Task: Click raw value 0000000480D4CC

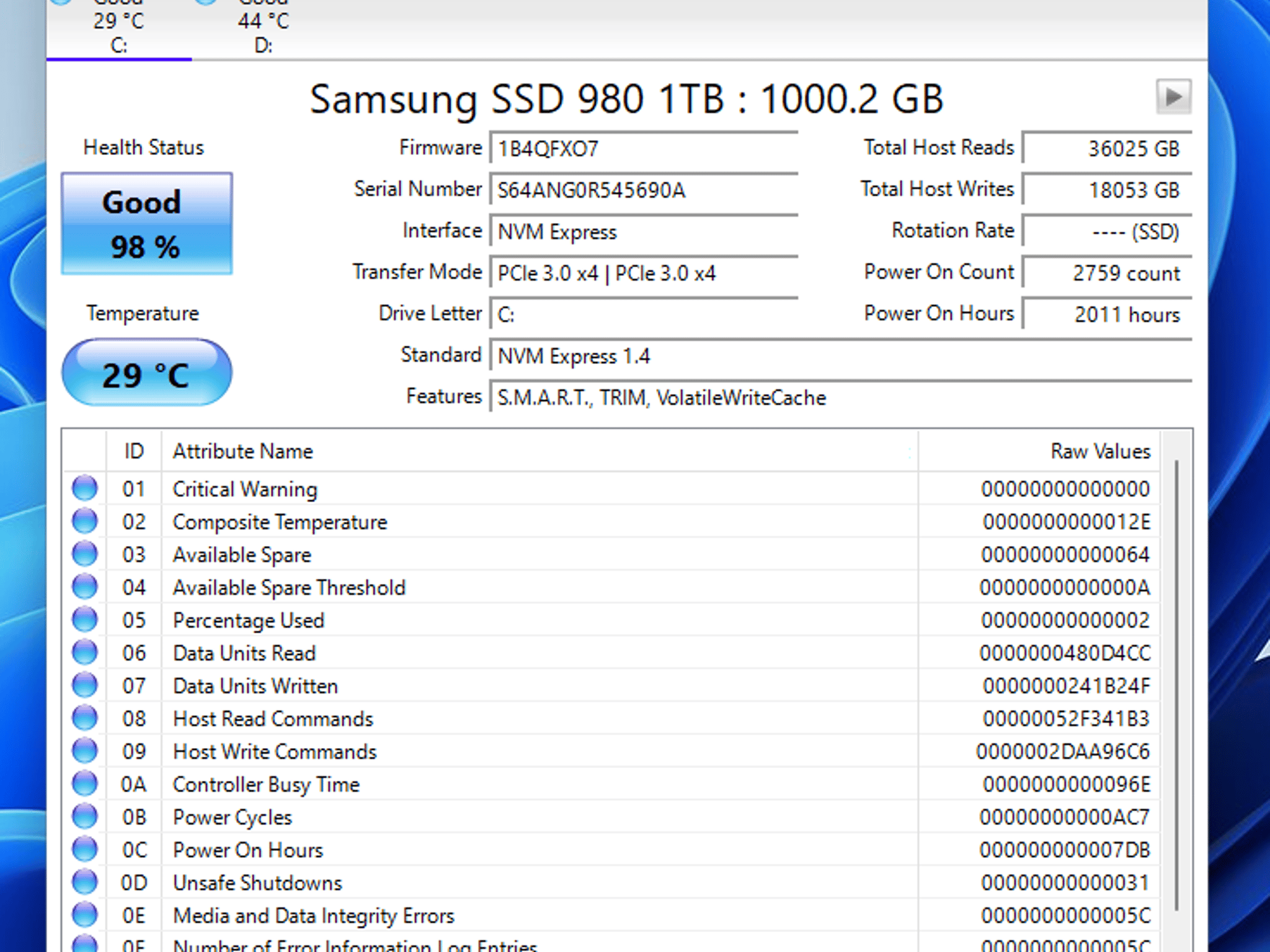Action: click(1065, 653)
